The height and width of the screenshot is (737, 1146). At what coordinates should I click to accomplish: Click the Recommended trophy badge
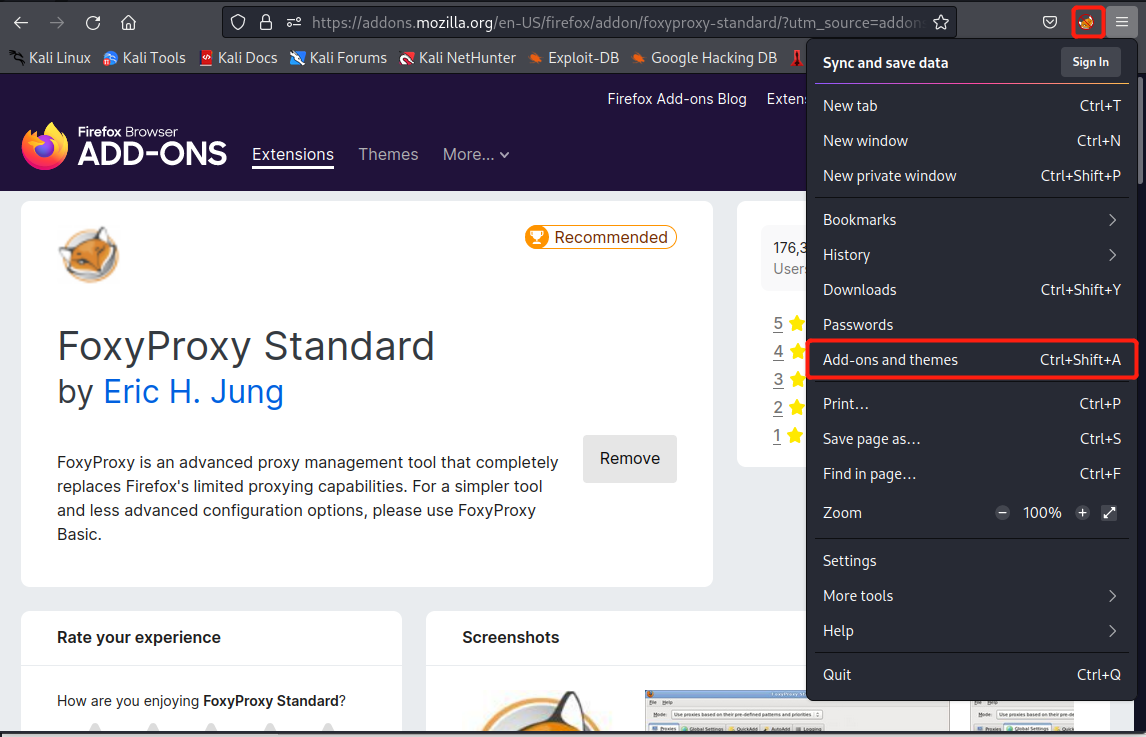coord(601,237)
